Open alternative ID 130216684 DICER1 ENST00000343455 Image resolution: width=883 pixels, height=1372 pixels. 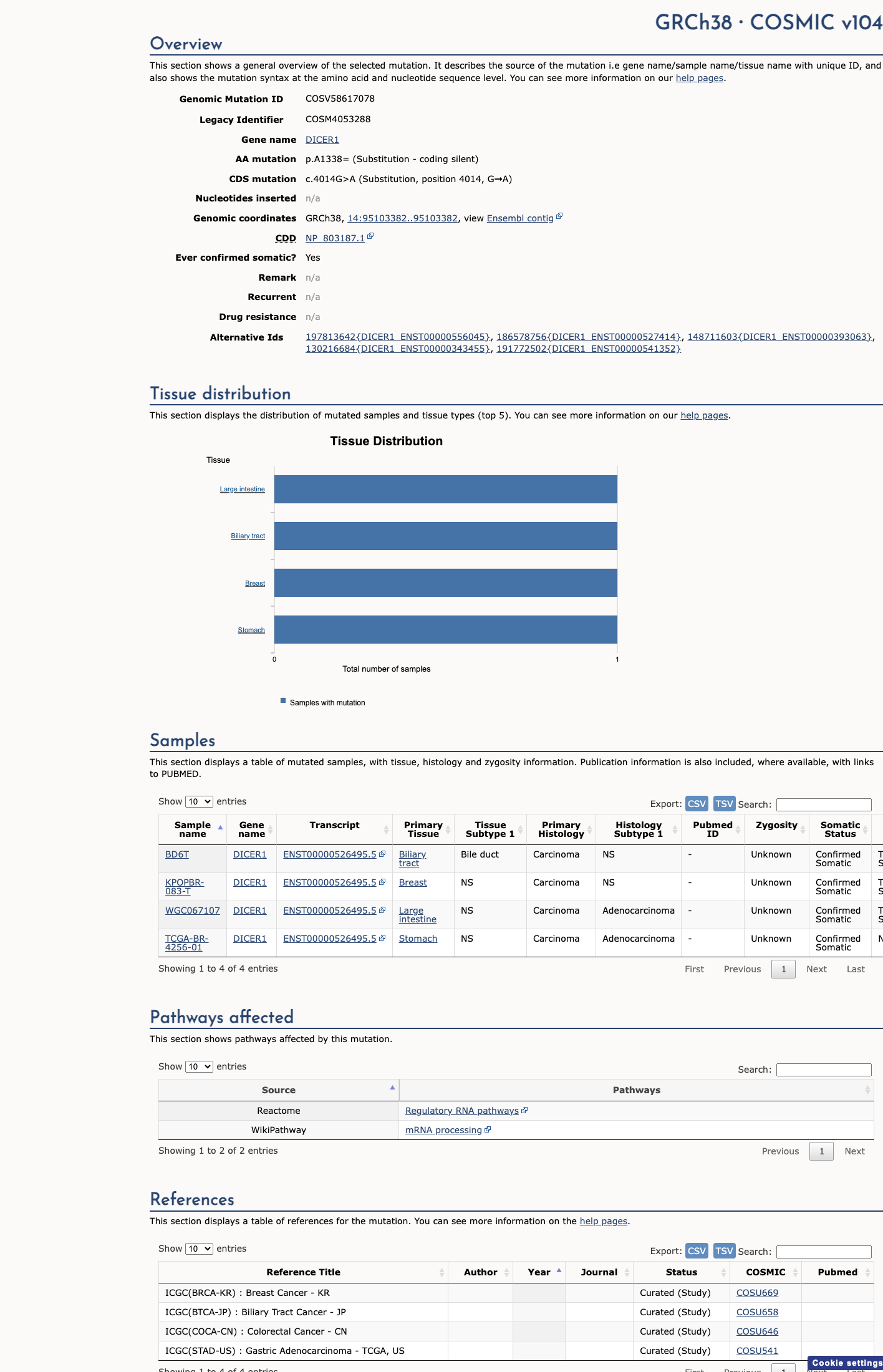tap(398, 349)
